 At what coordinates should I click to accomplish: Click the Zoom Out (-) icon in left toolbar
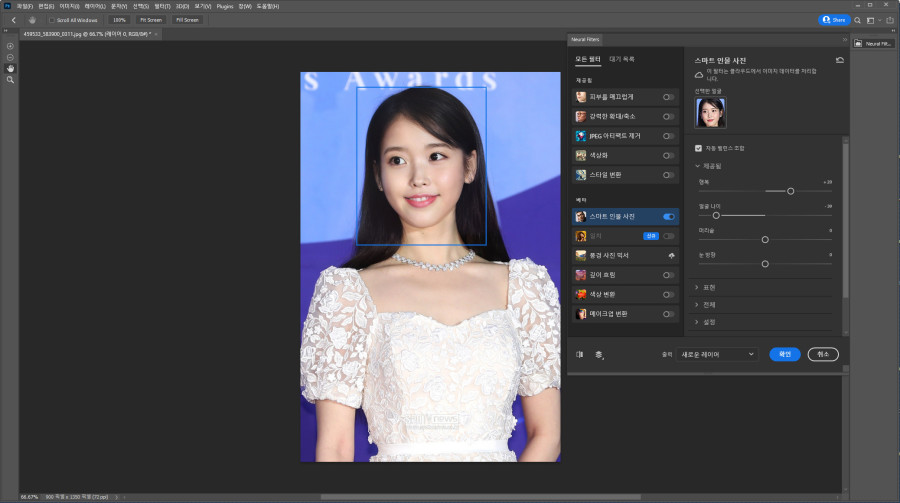tap(10, 57)
